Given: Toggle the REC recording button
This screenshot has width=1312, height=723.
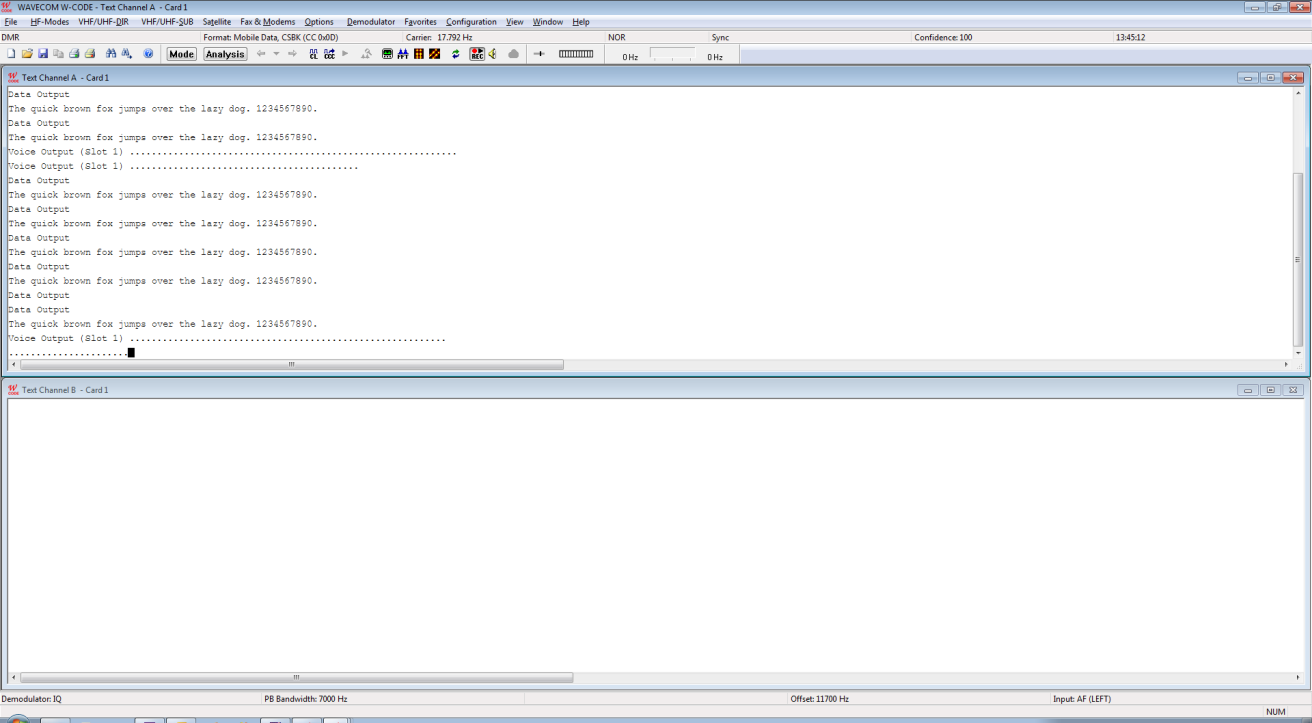Looking at the screenshot, I should [477, 54].
